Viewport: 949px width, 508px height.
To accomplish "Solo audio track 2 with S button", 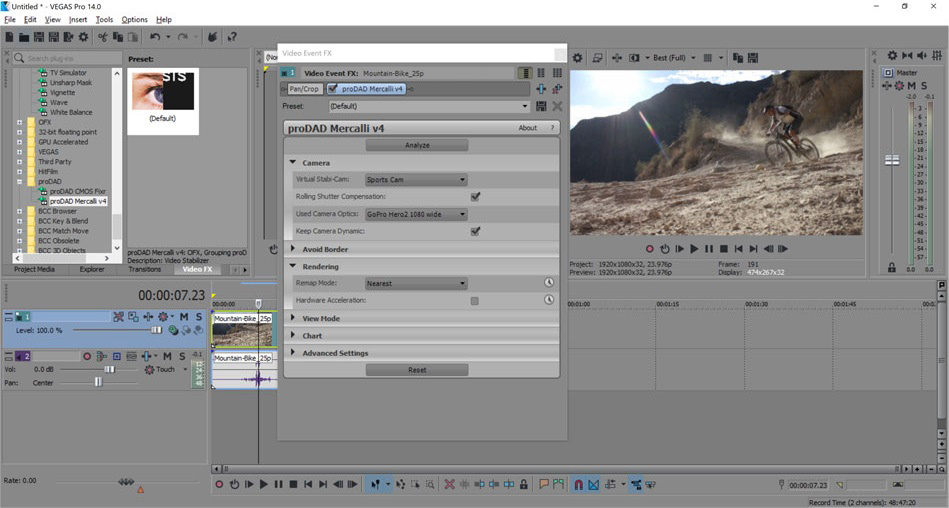I will [182, 357].
